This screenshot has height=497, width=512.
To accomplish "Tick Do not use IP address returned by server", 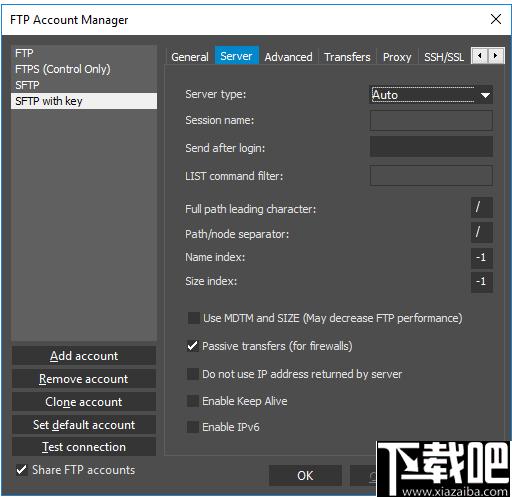I will pos(193,374).
